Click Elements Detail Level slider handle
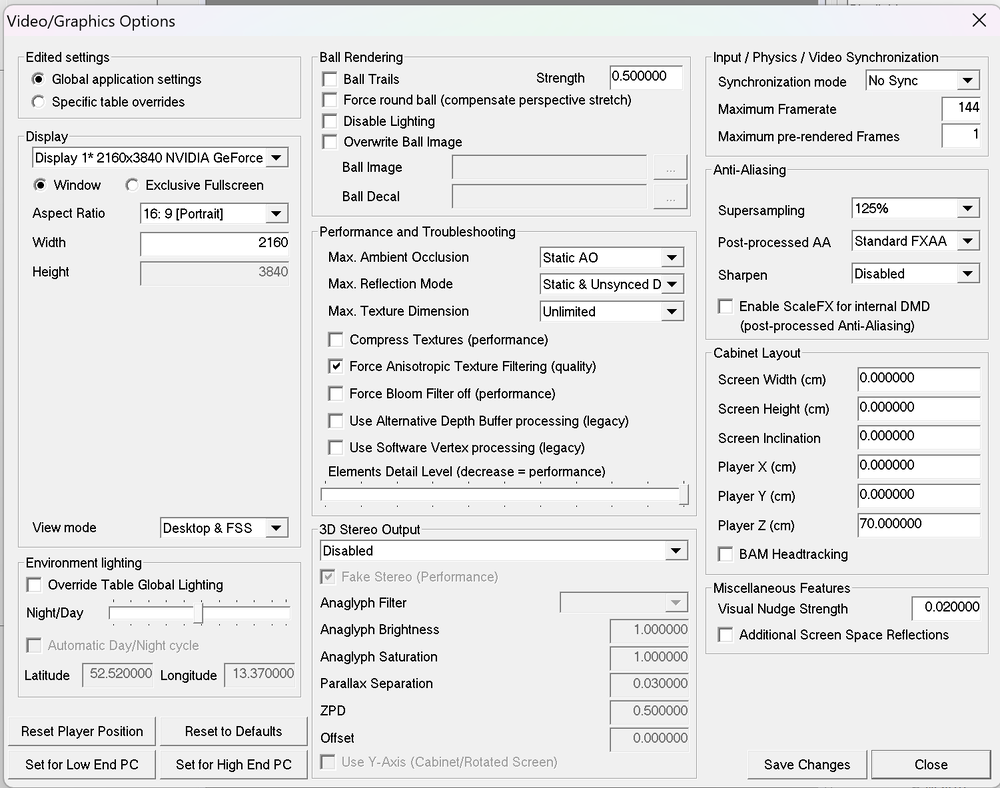 [x=684, y=494]
